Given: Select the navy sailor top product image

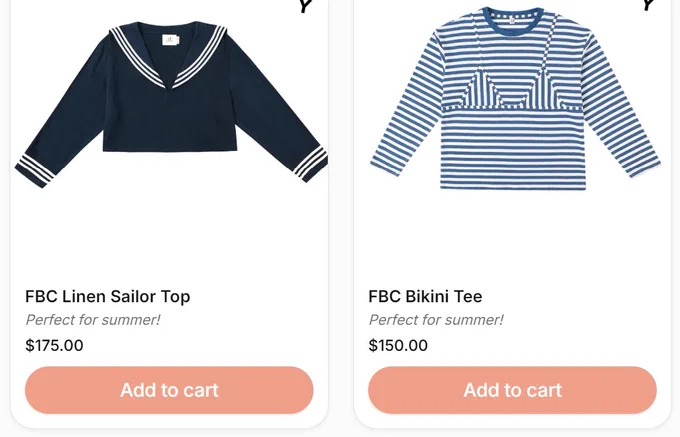Looking at the screenshot, I should (171, 104).
